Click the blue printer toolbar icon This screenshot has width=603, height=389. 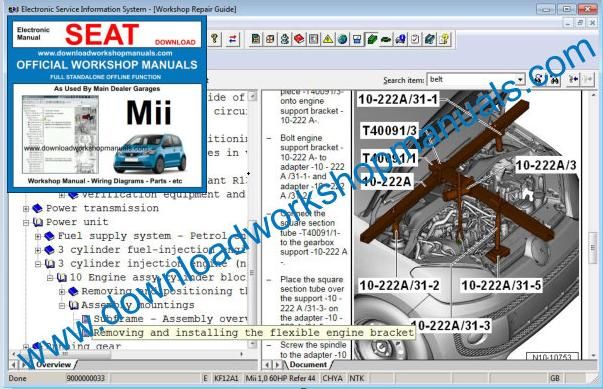pos(357,39)
